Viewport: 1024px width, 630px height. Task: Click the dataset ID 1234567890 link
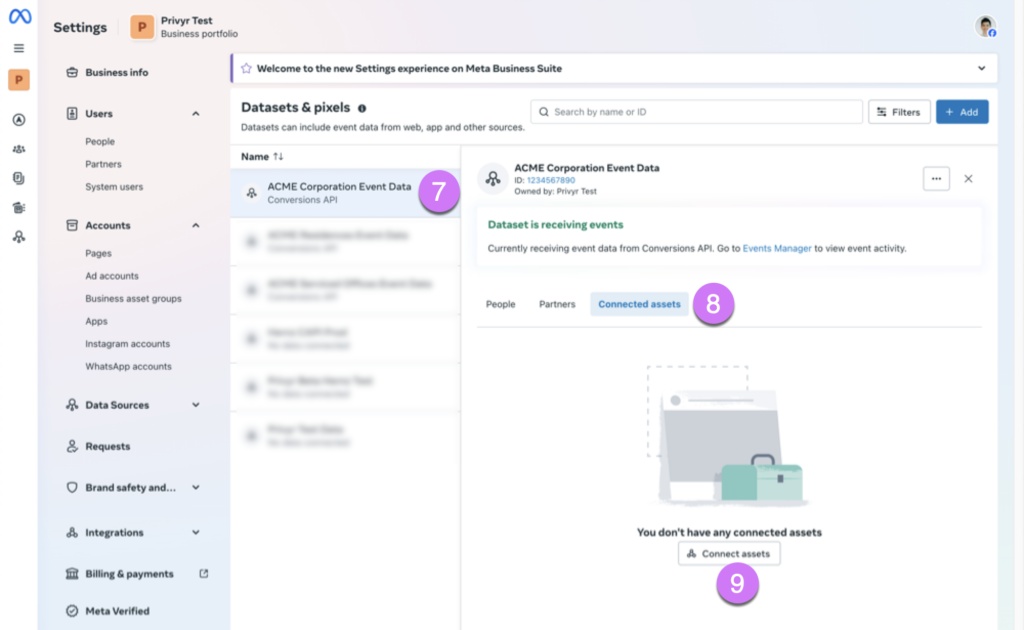pyautogui.click(x=551, y=180)
